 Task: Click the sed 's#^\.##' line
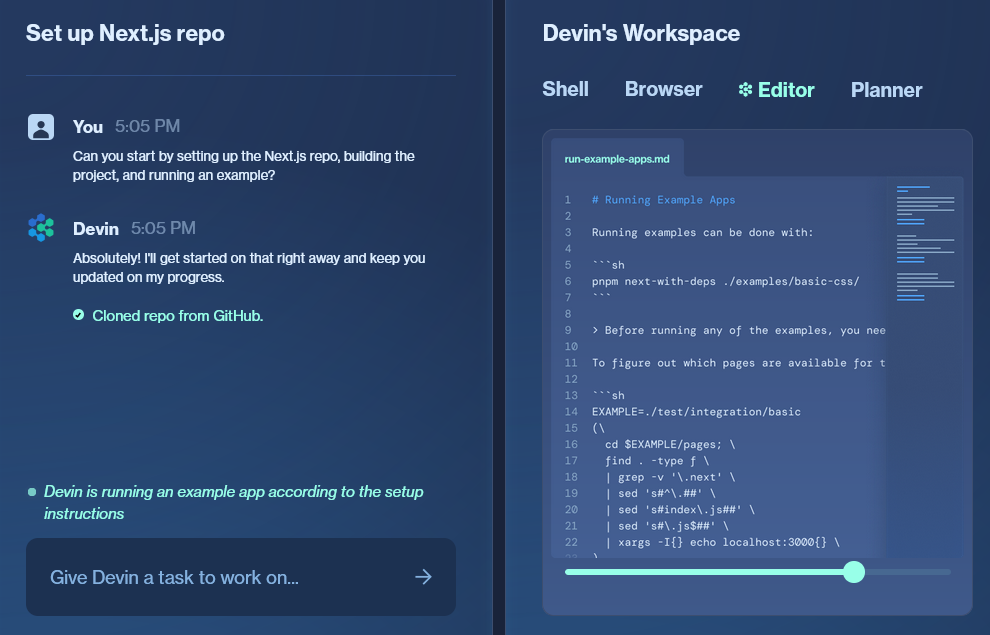coord(660,493)
